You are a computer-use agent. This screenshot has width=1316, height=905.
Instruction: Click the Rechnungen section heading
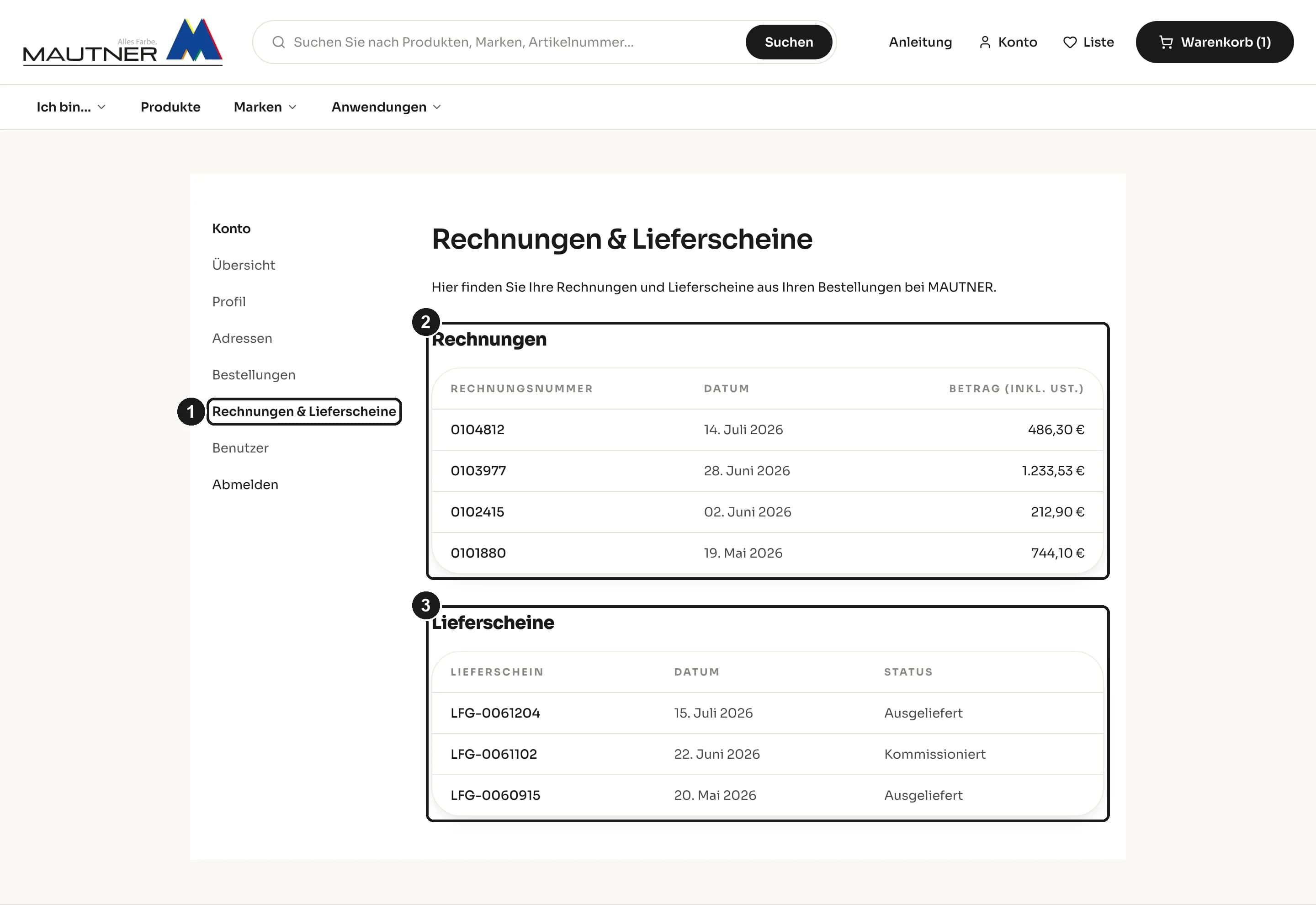click(489, 339)
